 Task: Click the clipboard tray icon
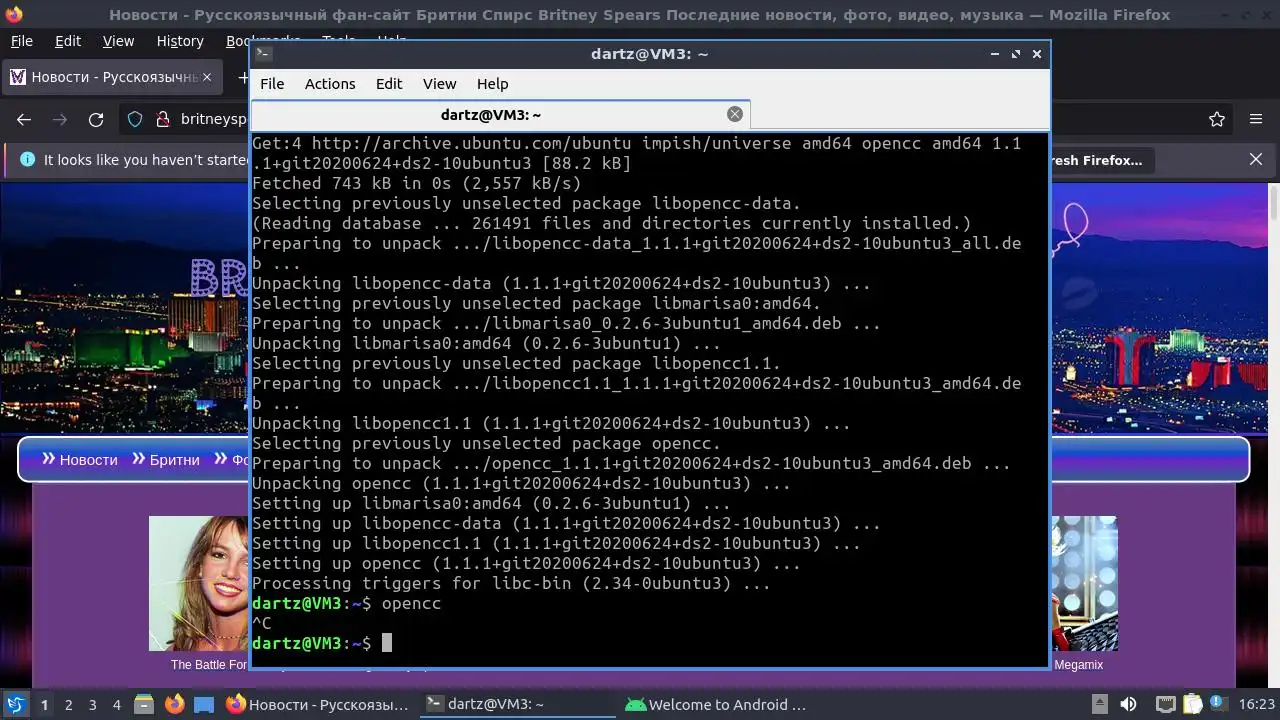pos(1192,704)
